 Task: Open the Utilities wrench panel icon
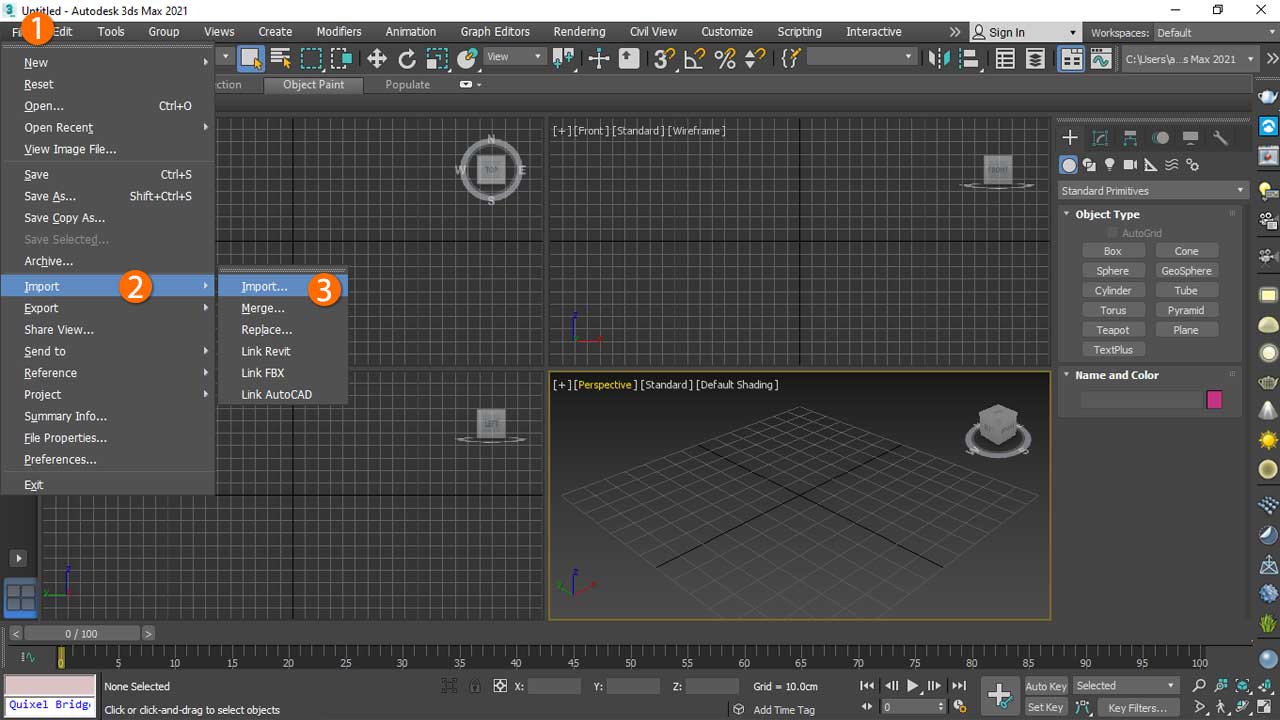click(x=1220, y=138)
